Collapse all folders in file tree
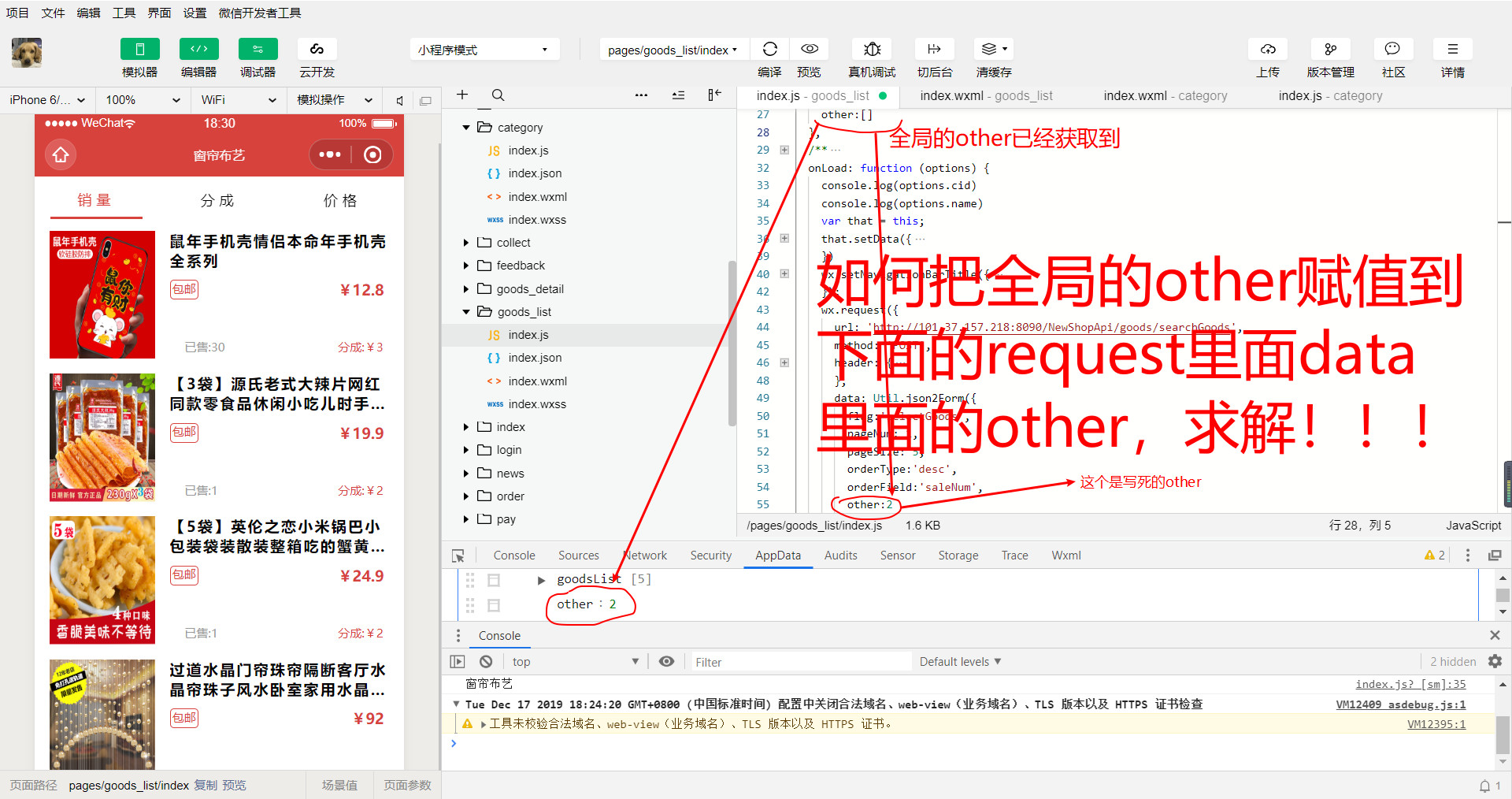Viewport: 1512px width, 799px height. pyautogui.click(x=678, y=95)
